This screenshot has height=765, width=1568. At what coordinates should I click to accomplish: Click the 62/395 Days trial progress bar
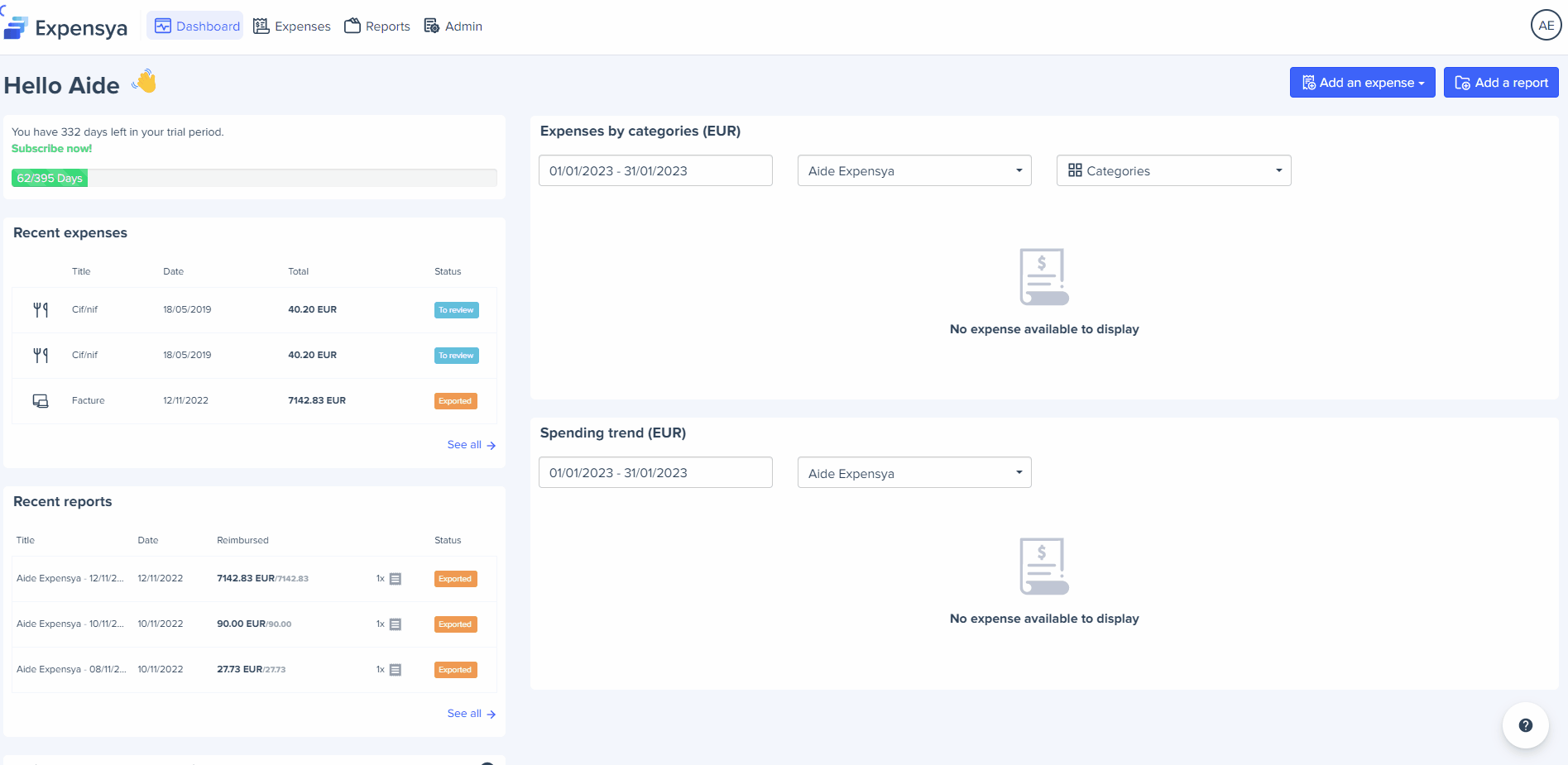[253, 178]
